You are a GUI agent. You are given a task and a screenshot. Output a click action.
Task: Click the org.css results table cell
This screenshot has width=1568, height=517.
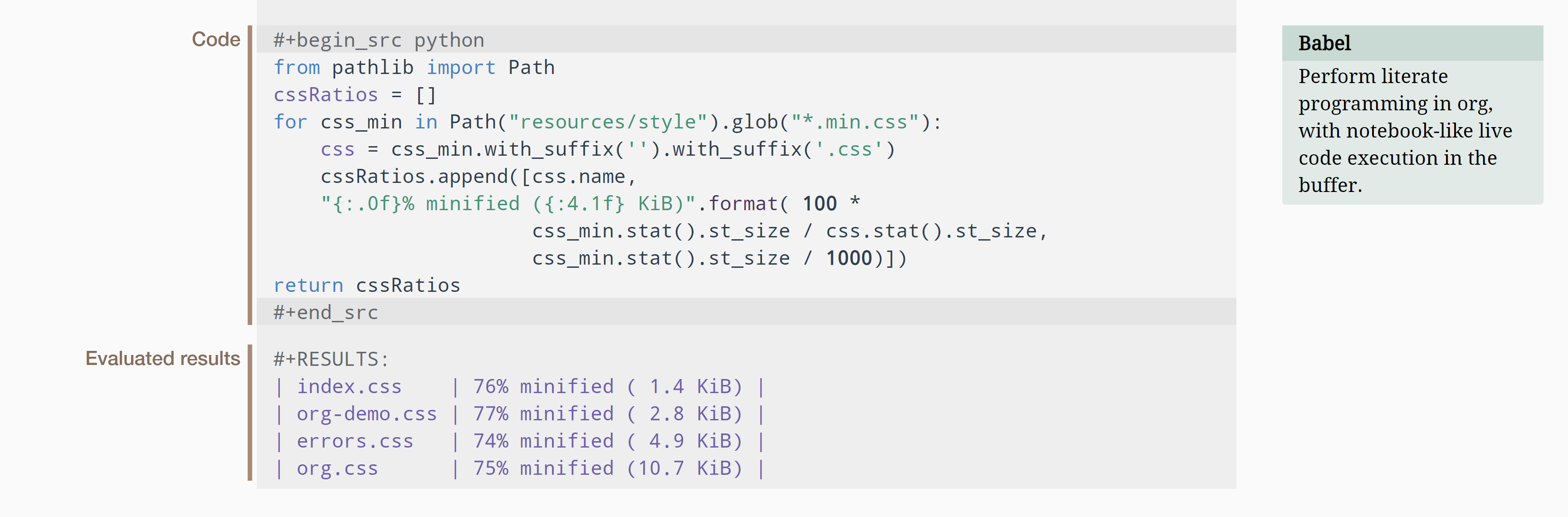[x=337, y=468]
